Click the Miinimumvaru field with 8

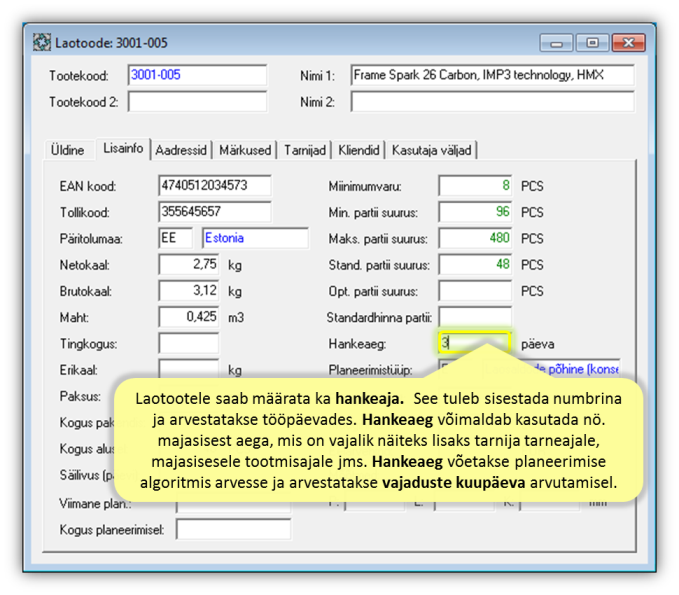click(x=475, y=186)
